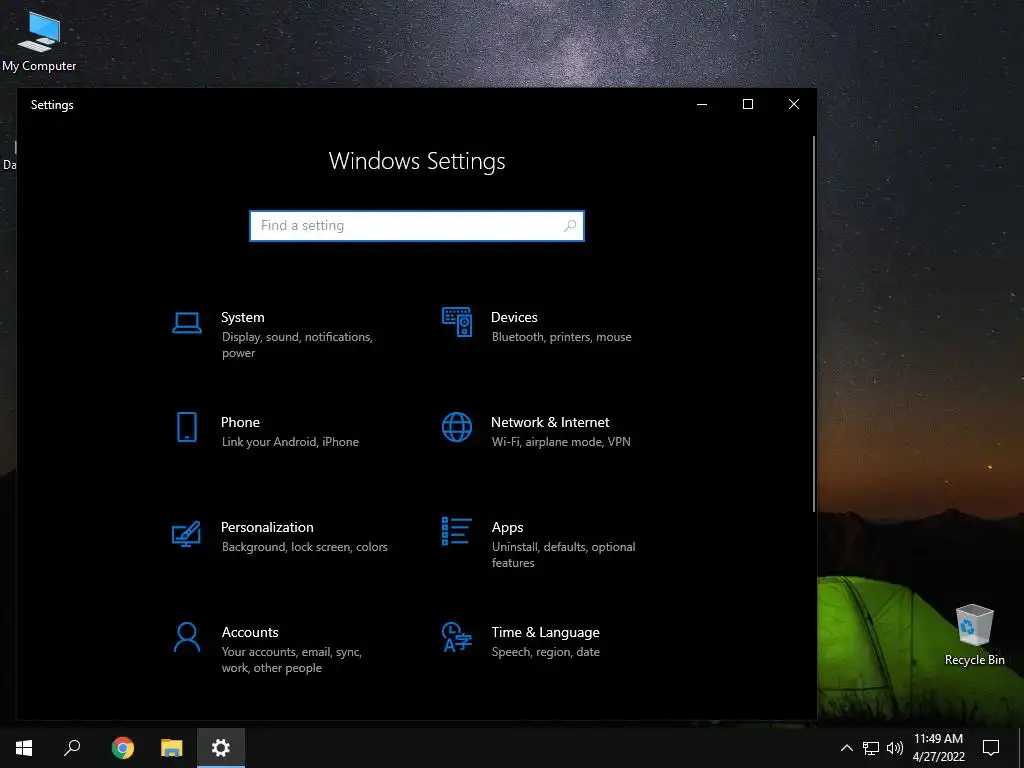This screenshot has height=768, width=1024.
Task: Open the Devices keyboard-speaker icon
Action: tap(456, 322)
